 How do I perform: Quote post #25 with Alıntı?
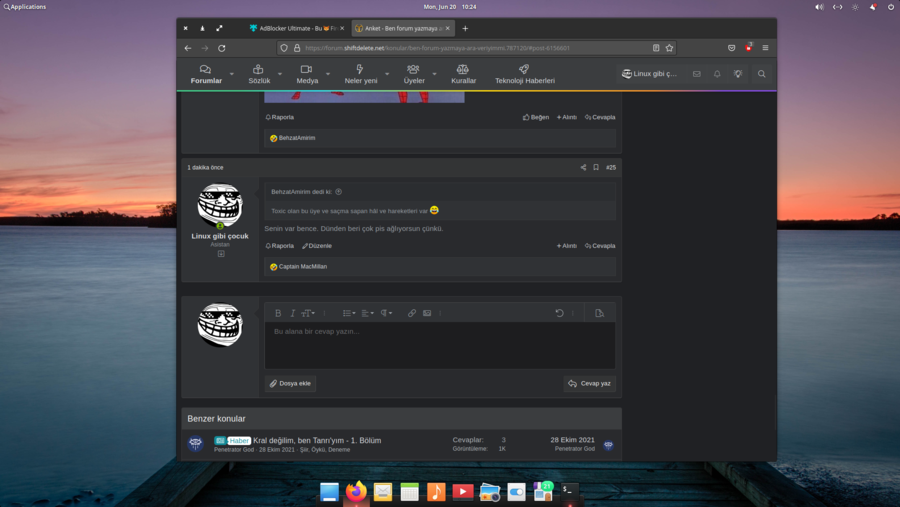(567, 246)
